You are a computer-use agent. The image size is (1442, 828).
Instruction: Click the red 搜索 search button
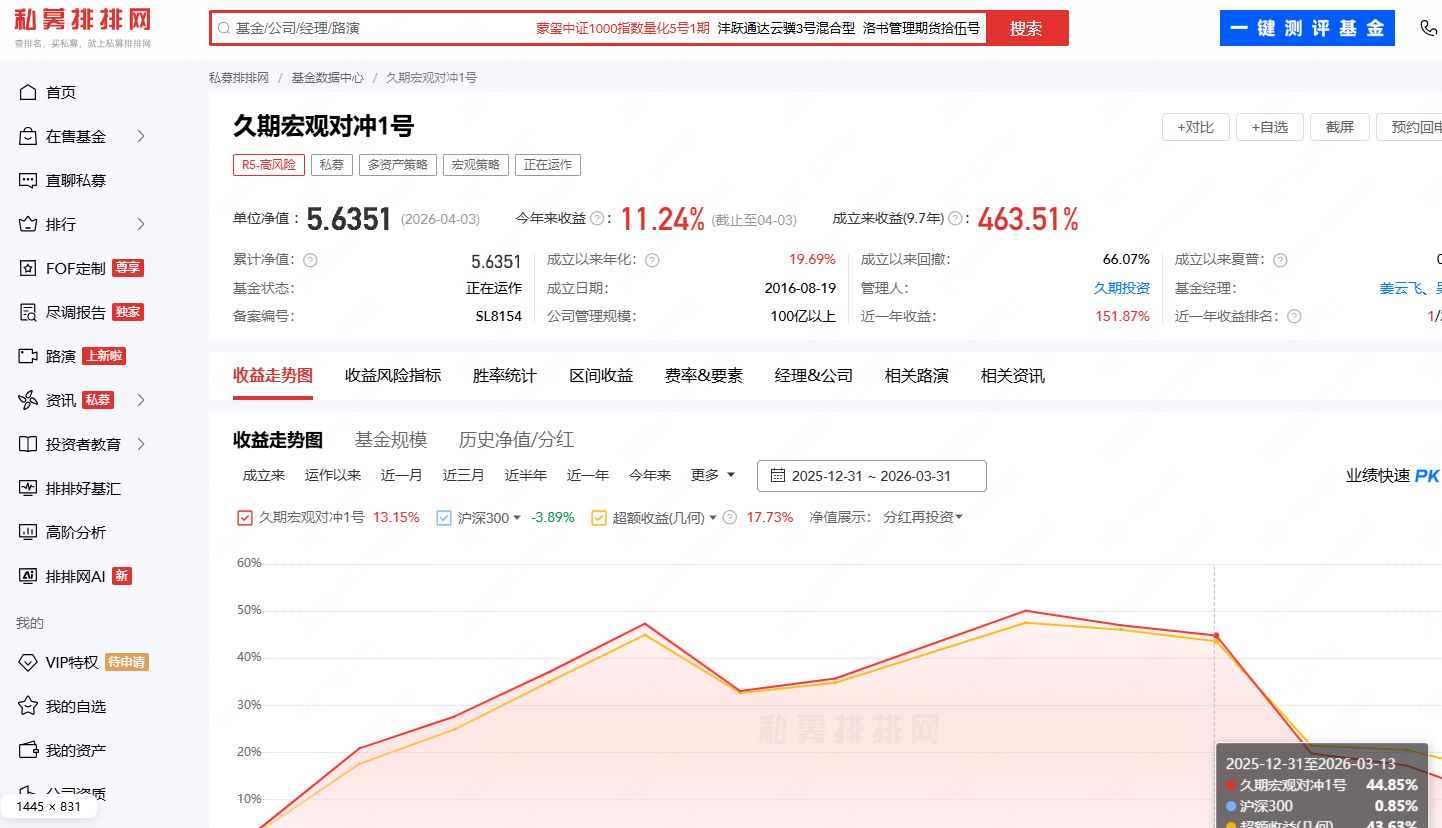(x=1026, y=28)
